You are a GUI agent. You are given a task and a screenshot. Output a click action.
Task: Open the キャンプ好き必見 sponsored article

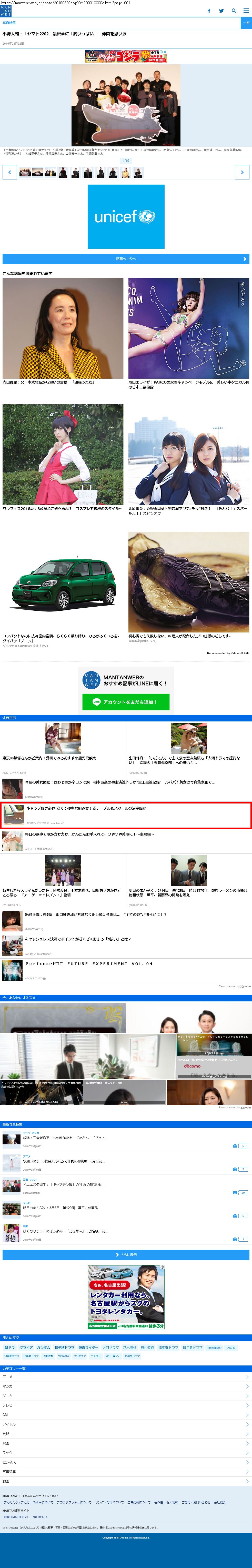point(126,815)
